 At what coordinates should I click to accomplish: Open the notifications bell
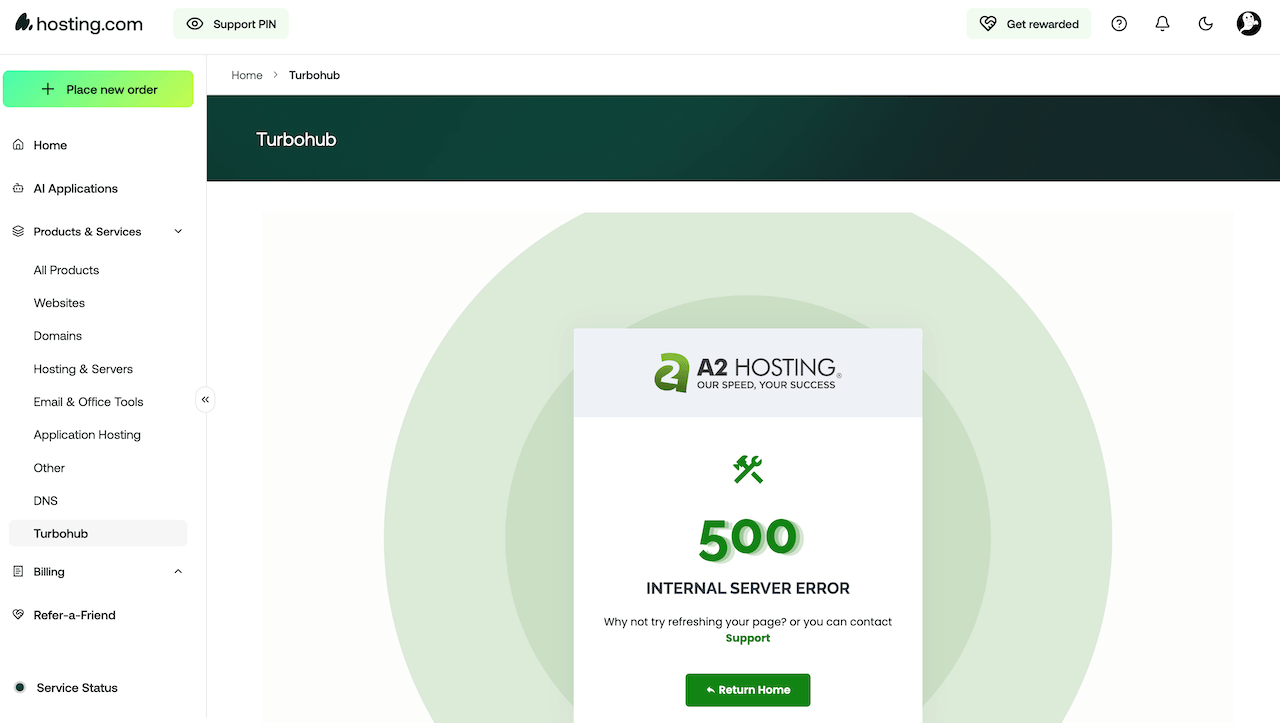coord(1162,23)
